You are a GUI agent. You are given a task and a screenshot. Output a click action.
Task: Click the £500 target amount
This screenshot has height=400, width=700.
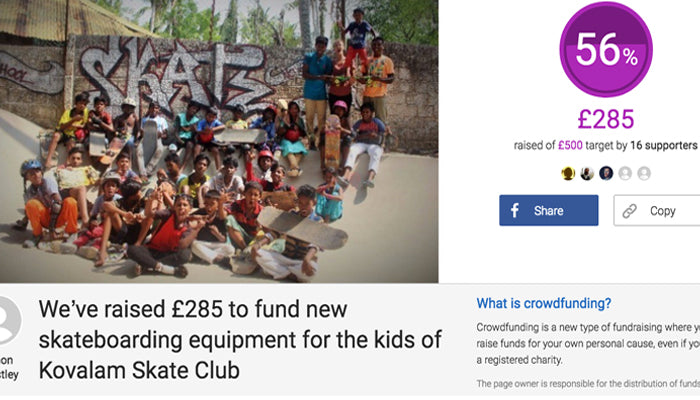coord(570,146)
